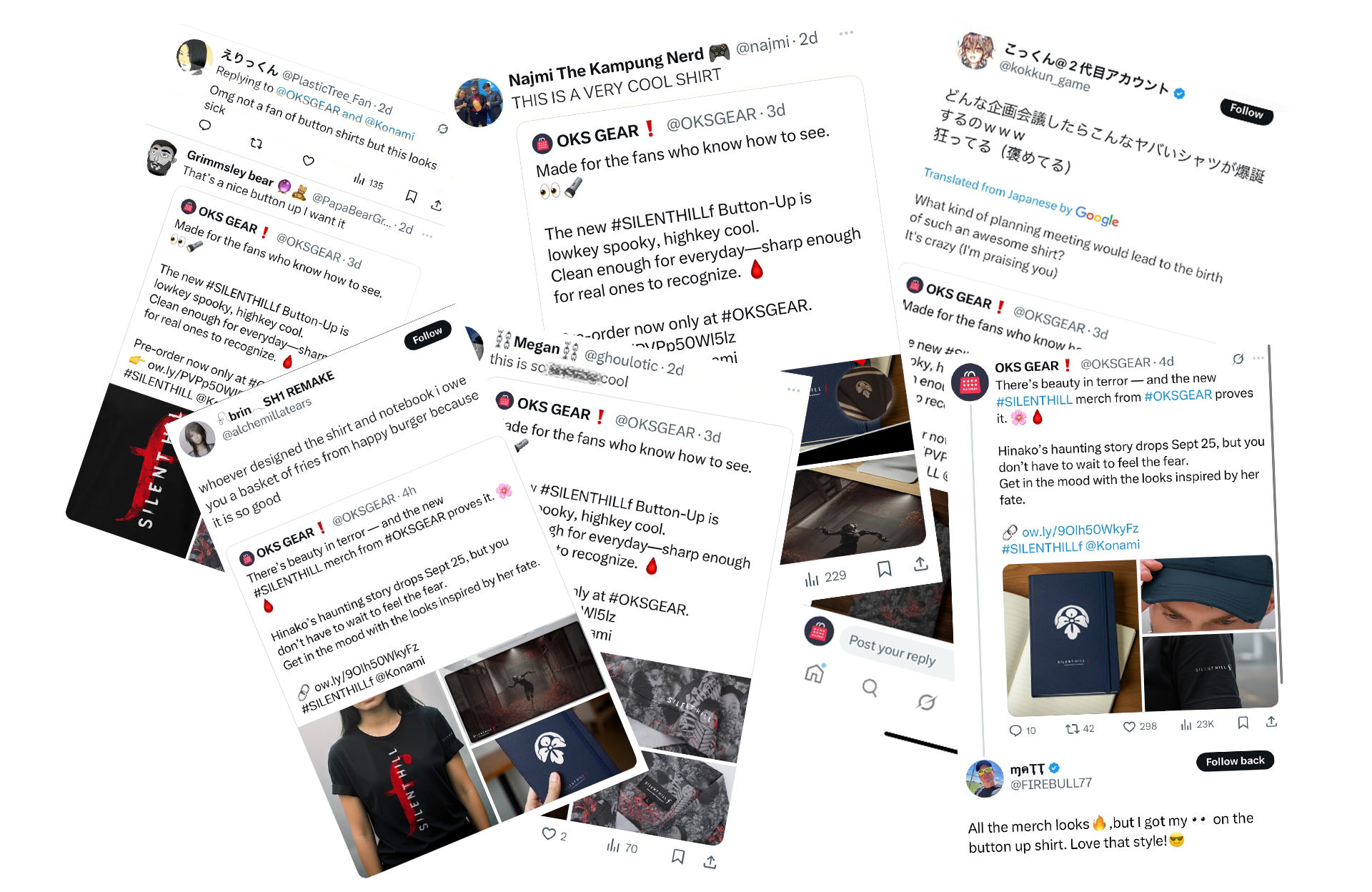The image size is (1372, 892).
Task: Open more options on the OKS GEAR 4d tweet
Action: [1258, 358]
